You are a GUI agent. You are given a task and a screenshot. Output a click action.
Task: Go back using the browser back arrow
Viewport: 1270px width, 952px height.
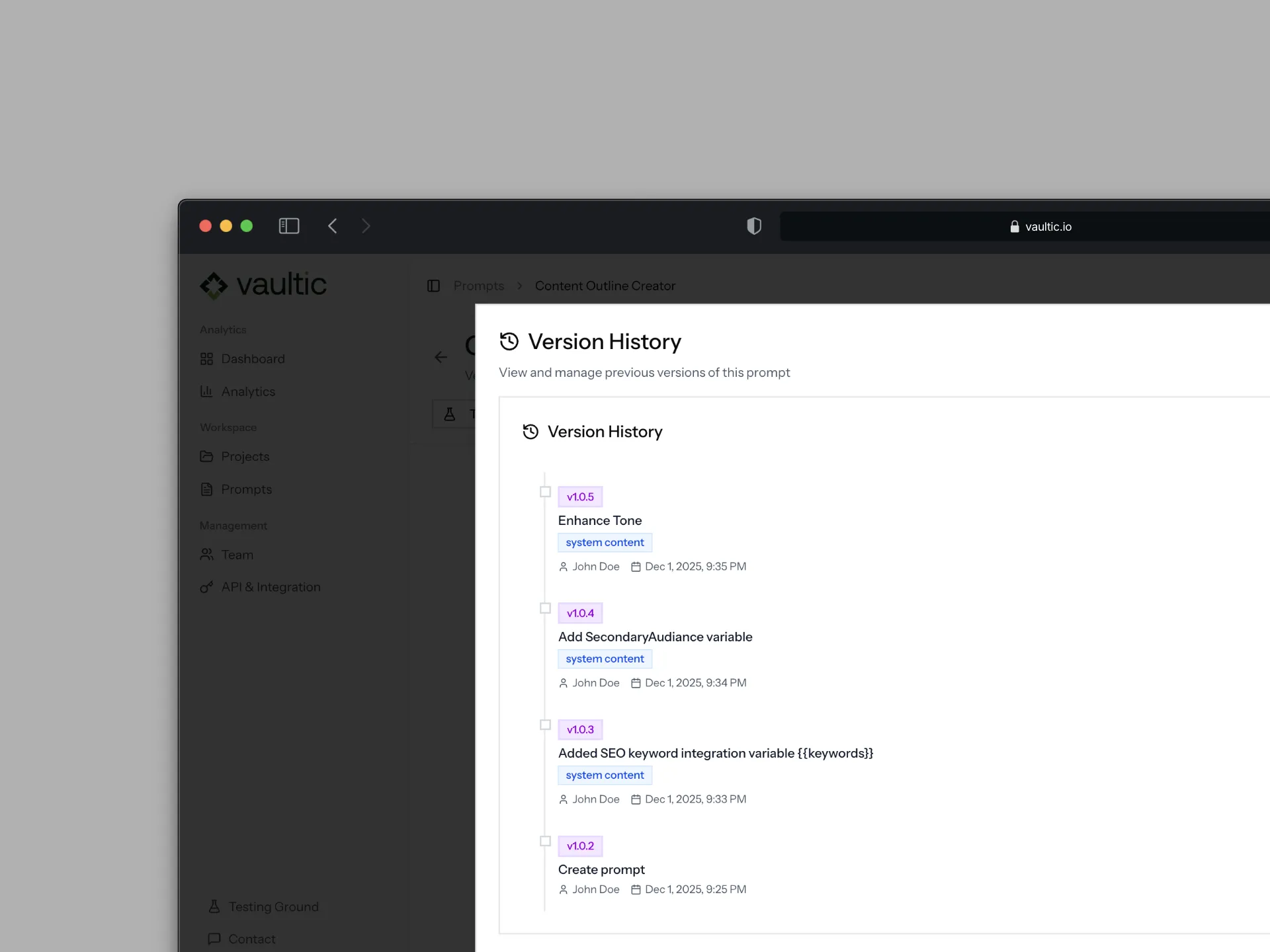coord(333,226)
